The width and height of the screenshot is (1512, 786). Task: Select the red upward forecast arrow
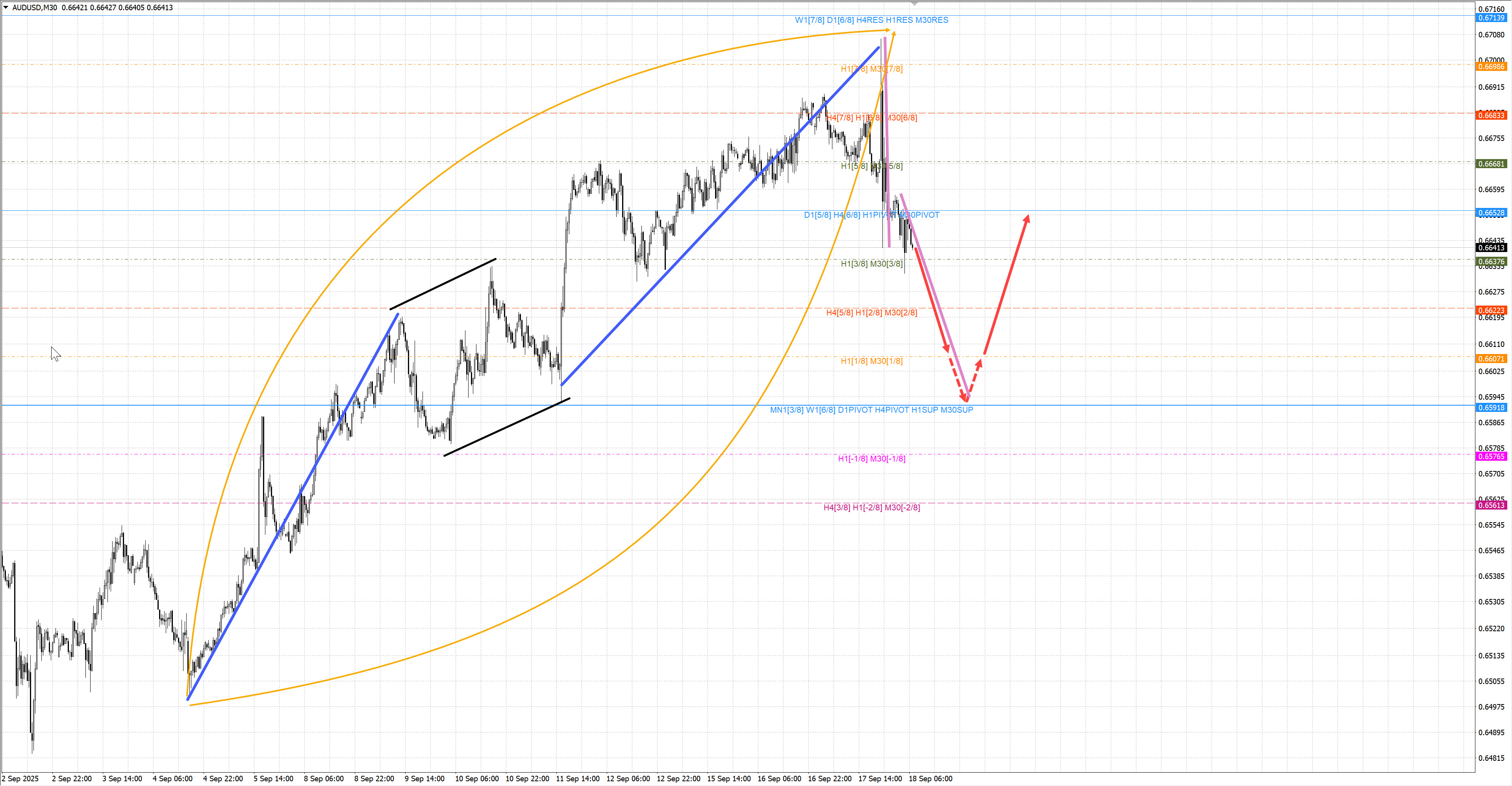click(1006, 285)
